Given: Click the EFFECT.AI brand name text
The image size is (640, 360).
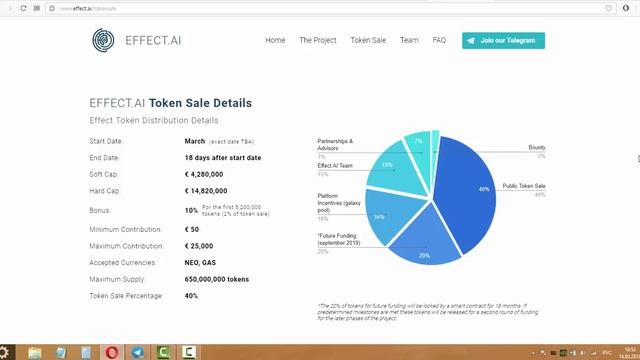Looking at the screenshot, I should 153,40.
